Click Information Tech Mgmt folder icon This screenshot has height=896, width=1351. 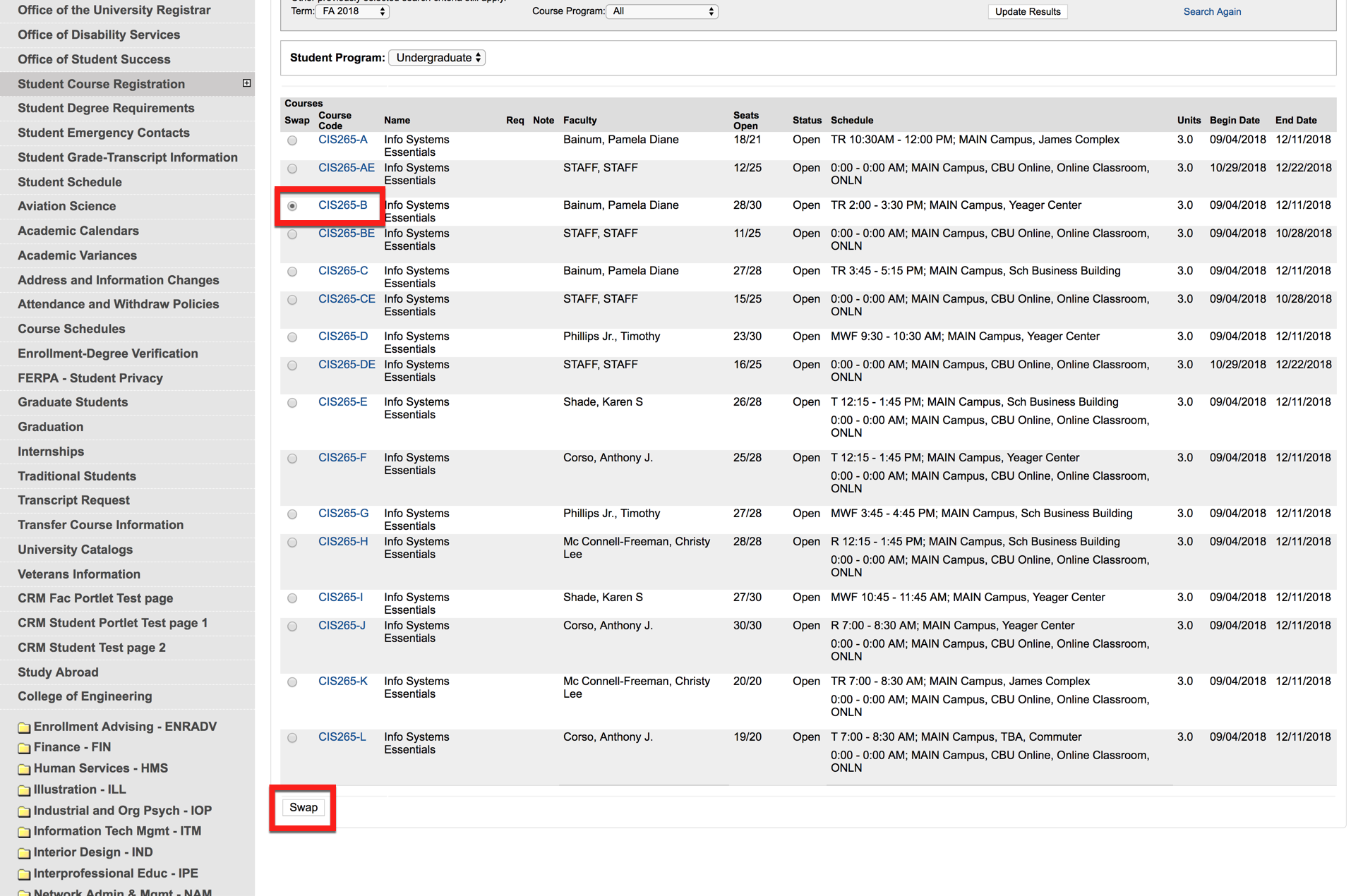point(24,832)
